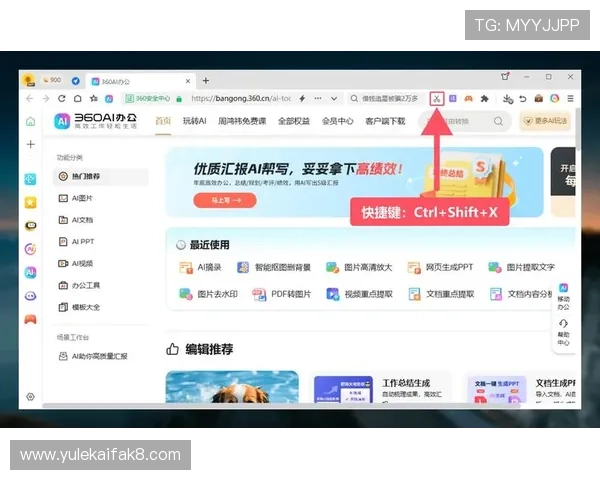Open 周鸿祎免费课 in the navigation
Viewport: 600px width, 480px height.
242,121
